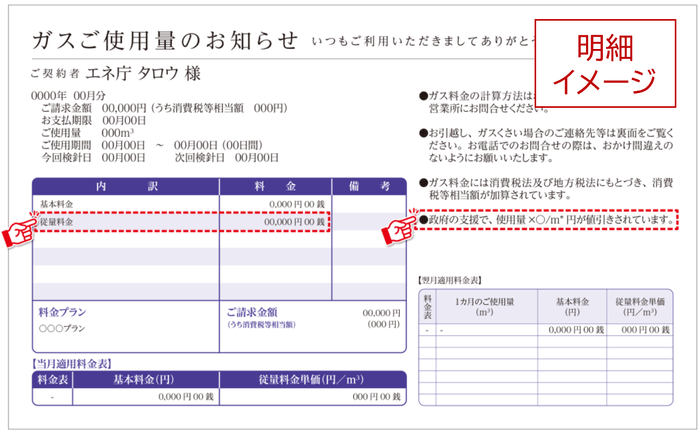The width and height of the screenshot is (700, 432).
Task: Select the (うち消費税等相当額) label under the table
Action: point(261,324)
